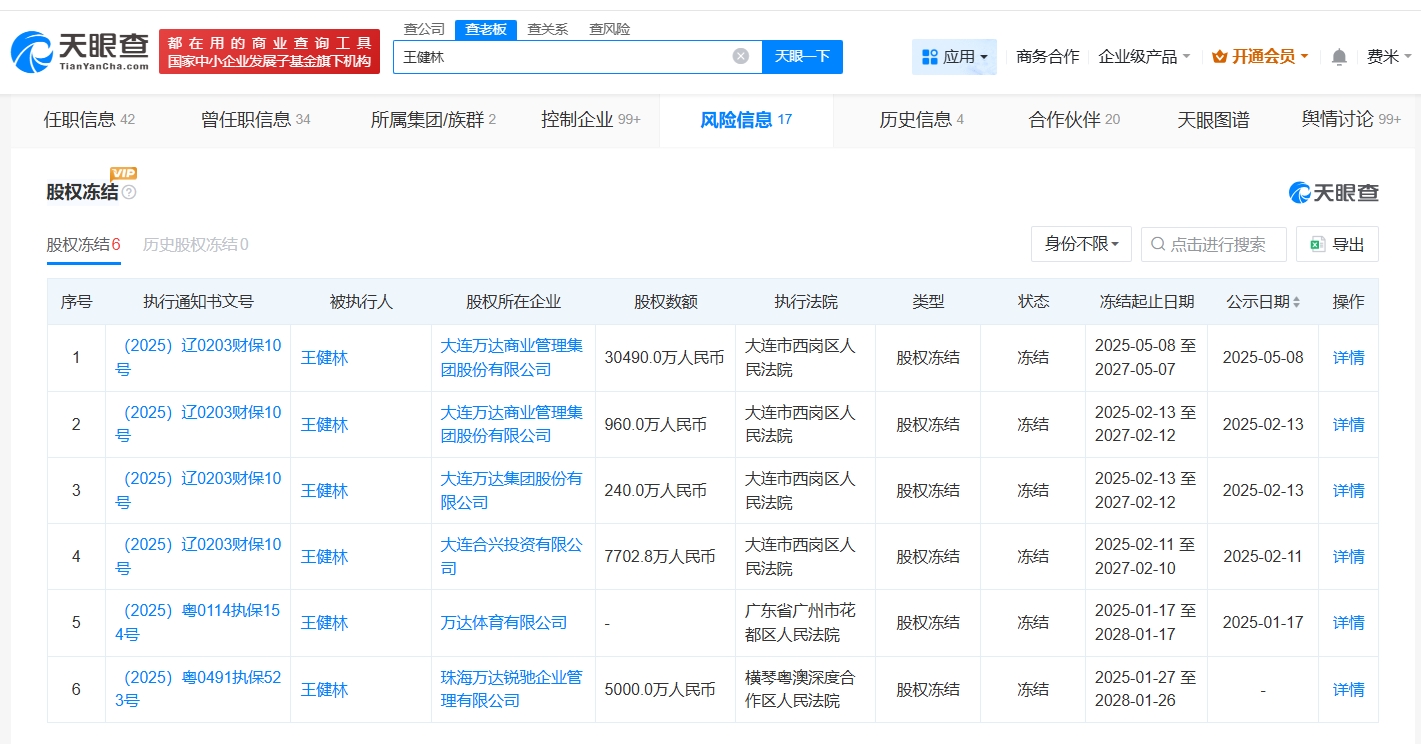Expand the 应用 dropdown

tap(954, 57)
